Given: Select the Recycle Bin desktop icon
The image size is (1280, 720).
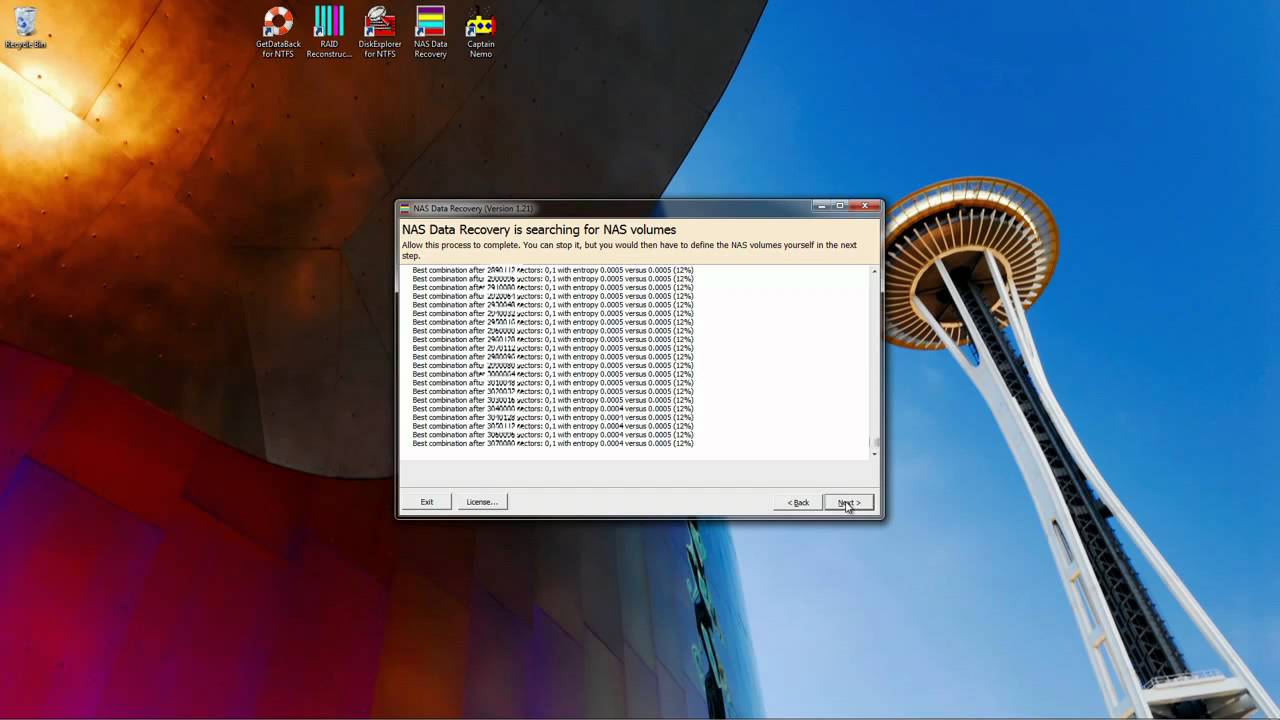Looking at the screenshot, I should [25, 28].
